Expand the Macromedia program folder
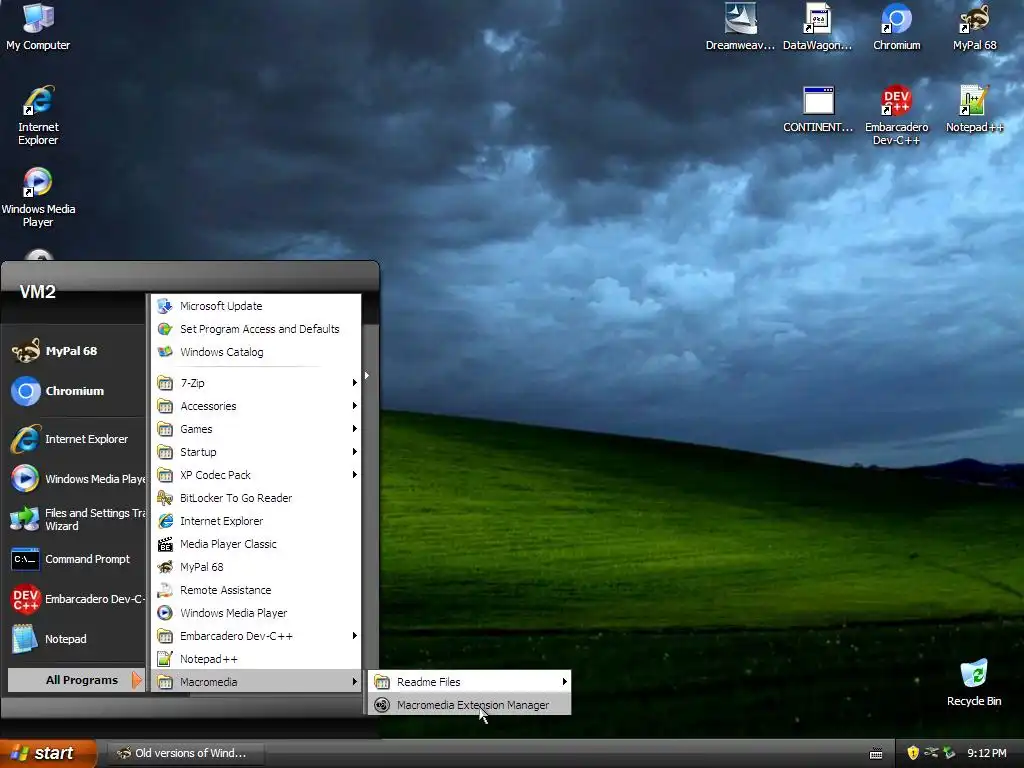The image size is (1024, 768). tap(256, 682)
